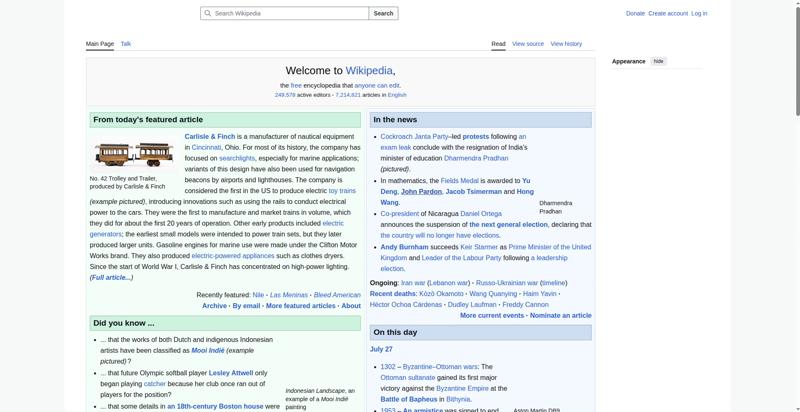Open the Fields Medal link
Viewport: 800px width, 412px height.
pyautogui.click(x=460, y=181)
